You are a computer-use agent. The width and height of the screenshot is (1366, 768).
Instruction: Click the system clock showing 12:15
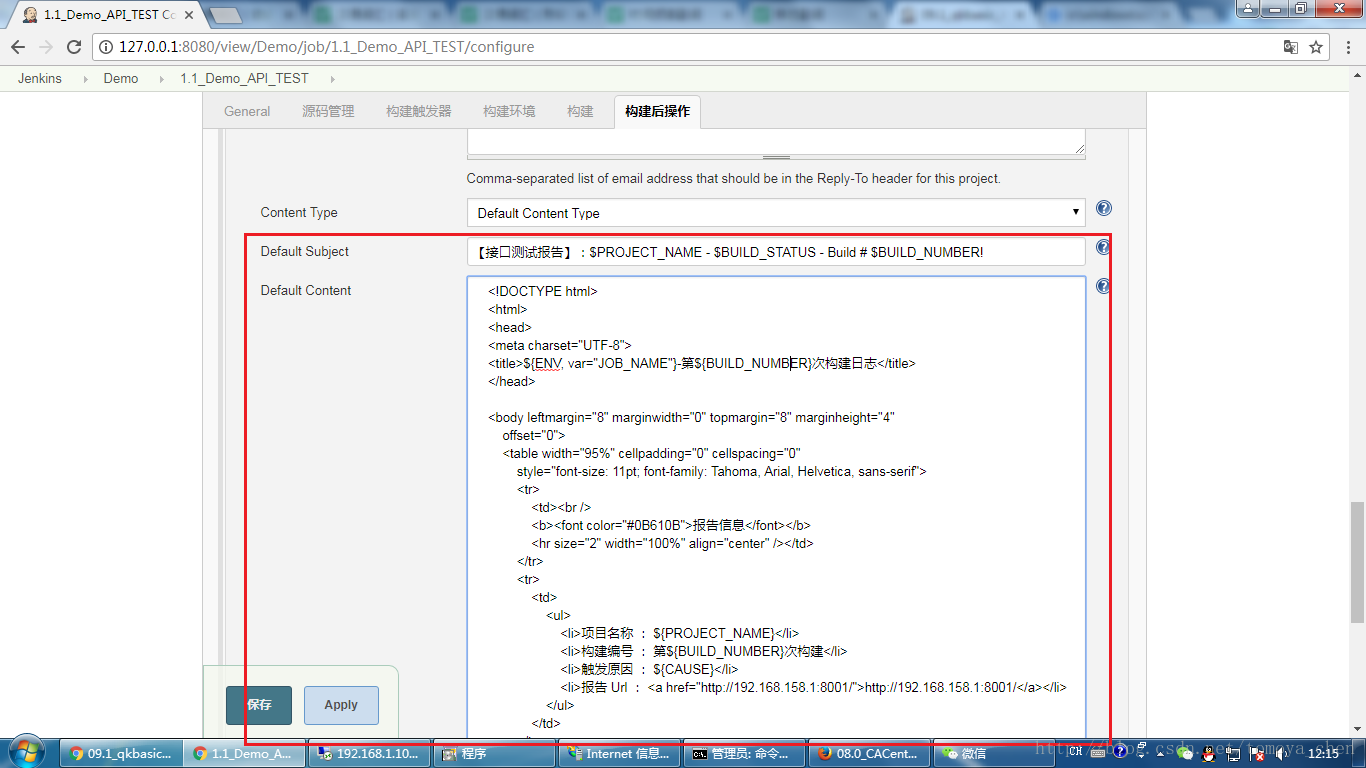[1324, 752]
